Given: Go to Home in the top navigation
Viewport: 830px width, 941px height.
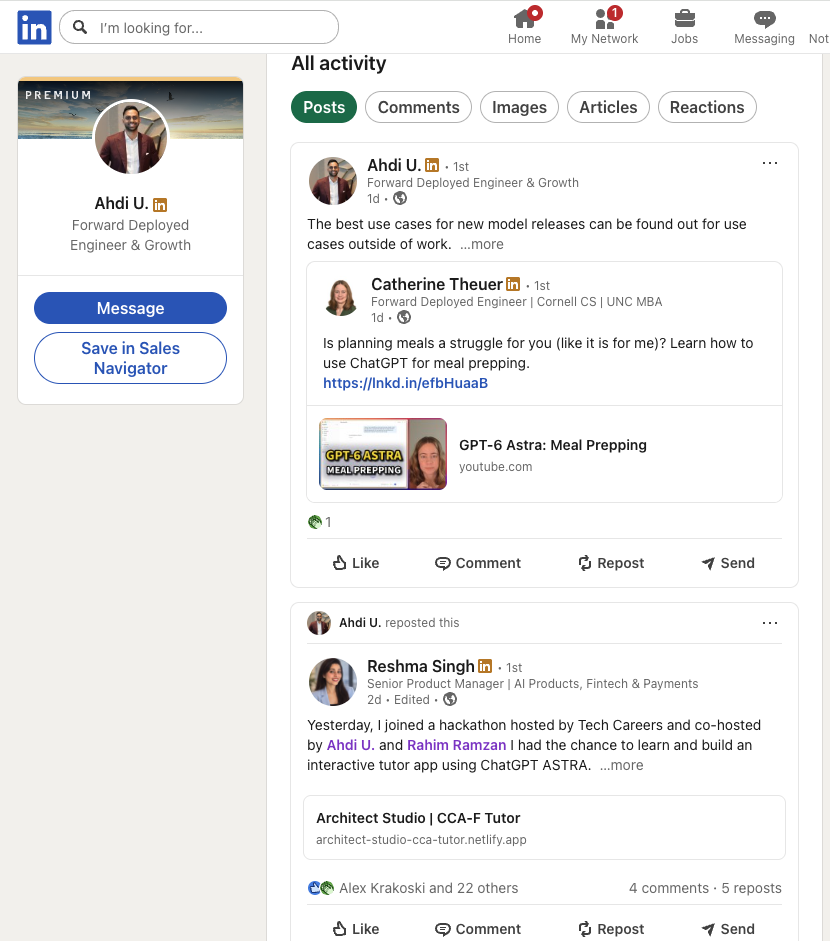Looking at the screenshot, I should (x=525, y=27).
